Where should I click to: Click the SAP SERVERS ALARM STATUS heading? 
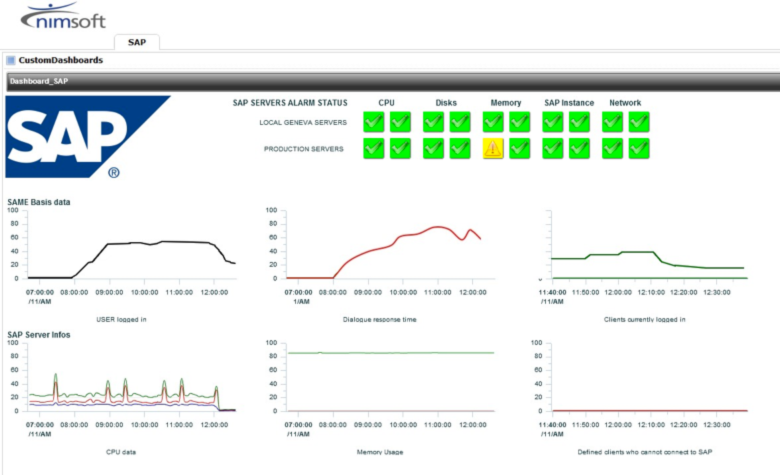click(290, 103)
